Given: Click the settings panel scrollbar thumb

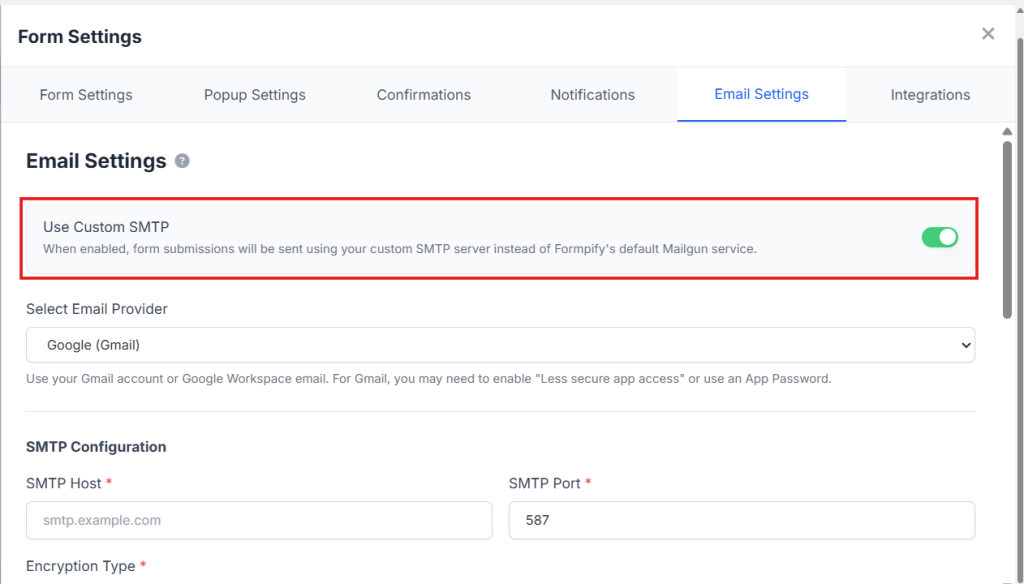Looking at the screenshot, I should pos(1007,230).
